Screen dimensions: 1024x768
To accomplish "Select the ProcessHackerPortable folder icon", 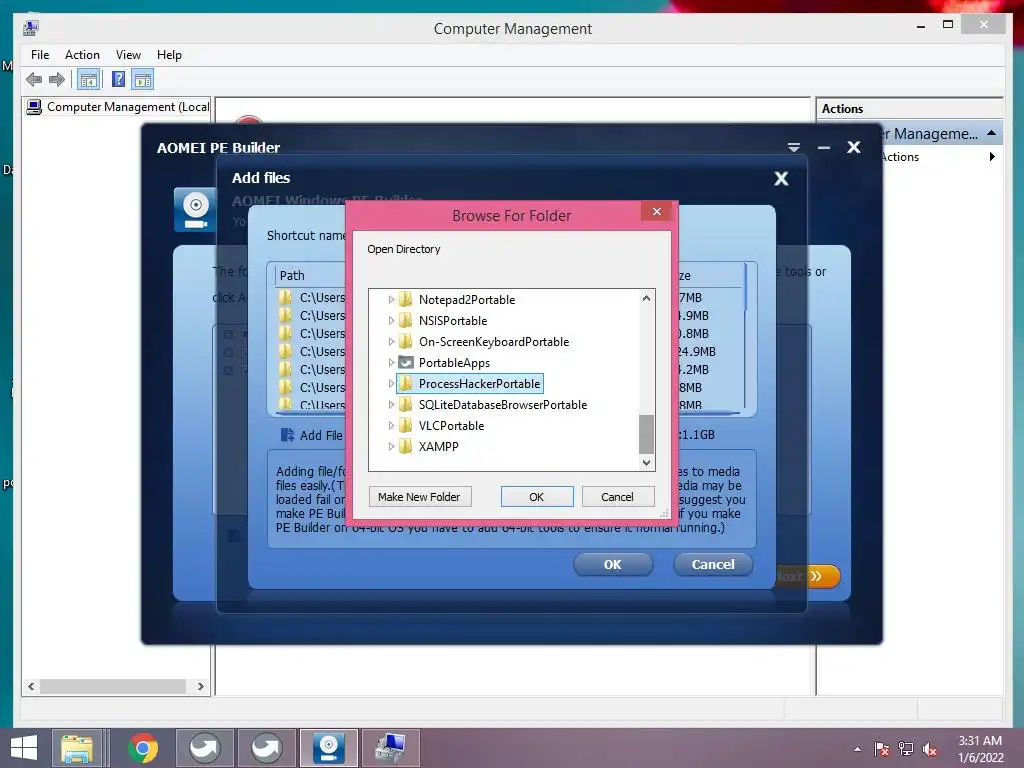I will [406, 383].
